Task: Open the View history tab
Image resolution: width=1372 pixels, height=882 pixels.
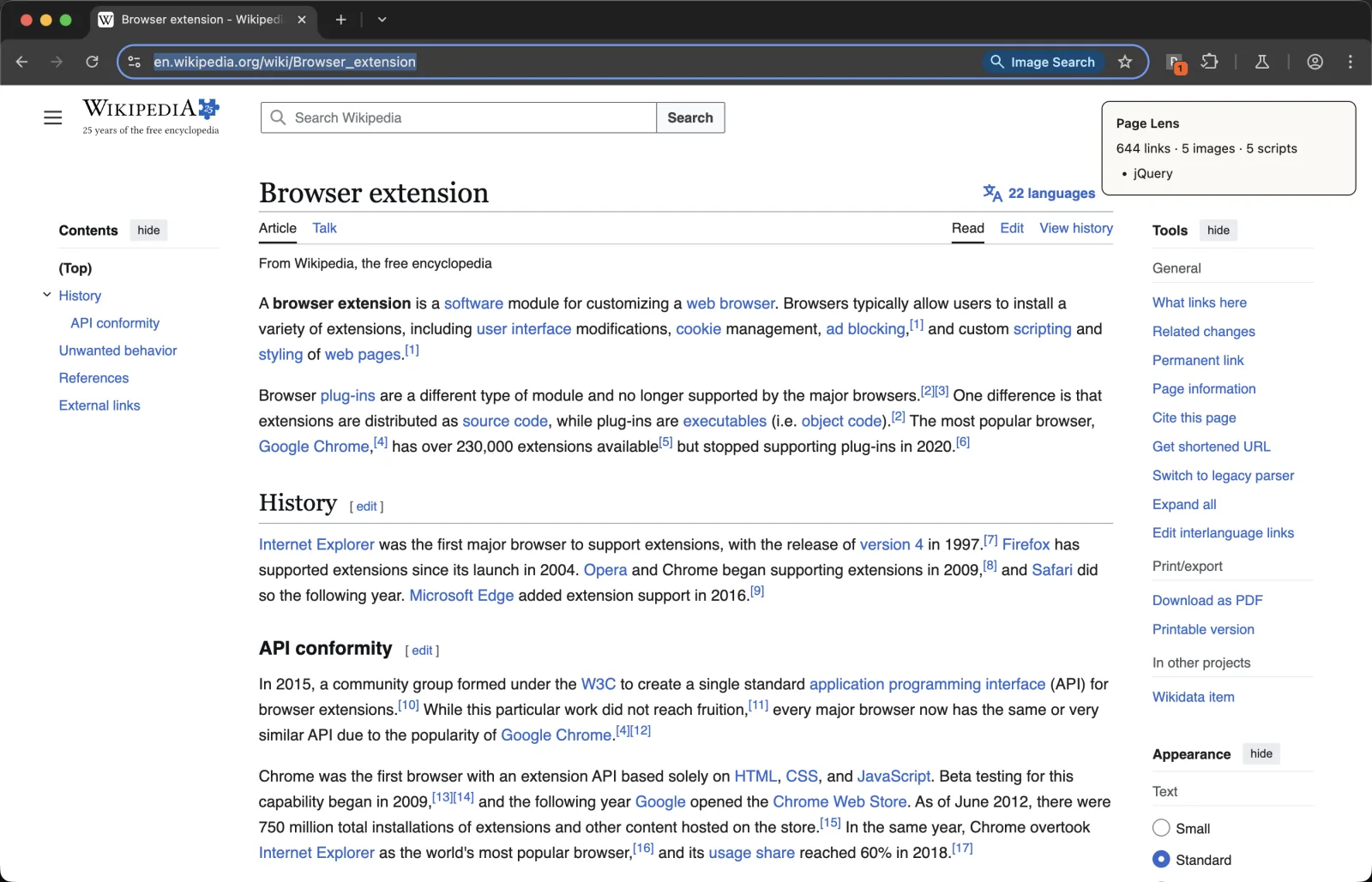Action: (x=1076, y=228)
